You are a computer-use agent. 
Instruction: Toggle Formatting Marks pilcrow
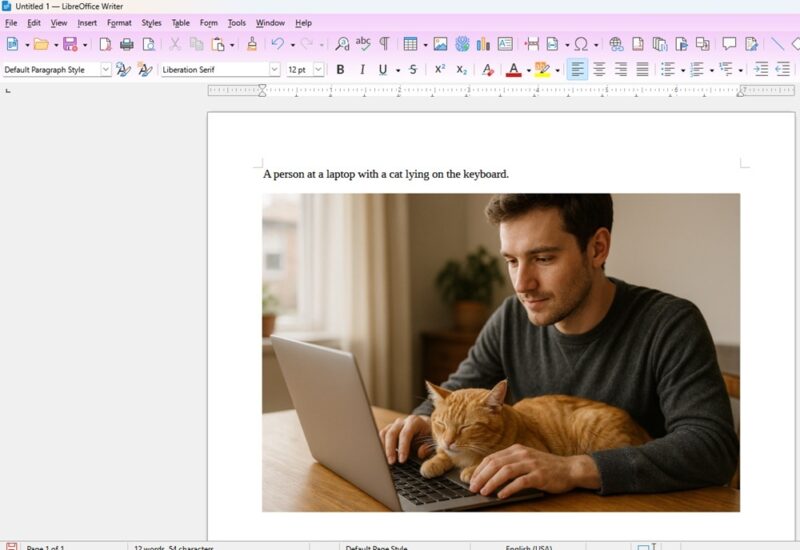click(384, 44)
